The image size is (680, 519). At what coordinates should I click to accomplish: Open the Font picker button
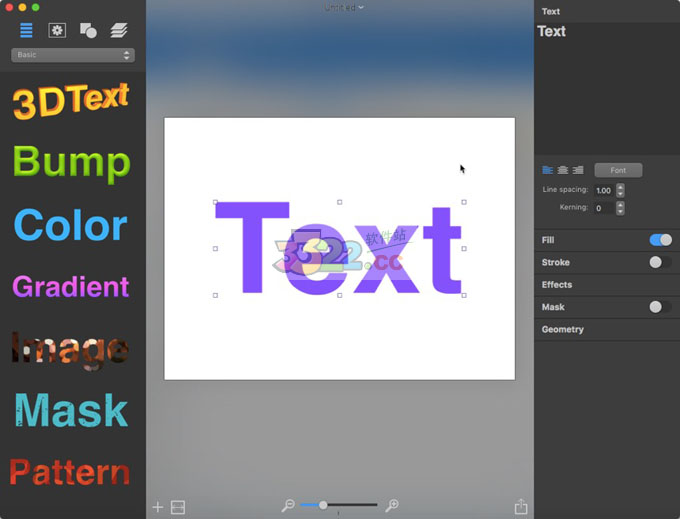pos(618,170)
